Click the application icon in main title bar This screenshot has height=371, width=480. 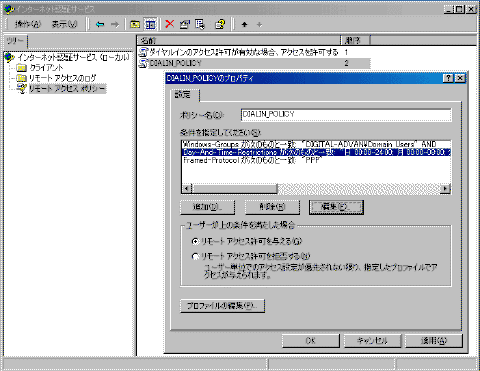pos(9,9)
